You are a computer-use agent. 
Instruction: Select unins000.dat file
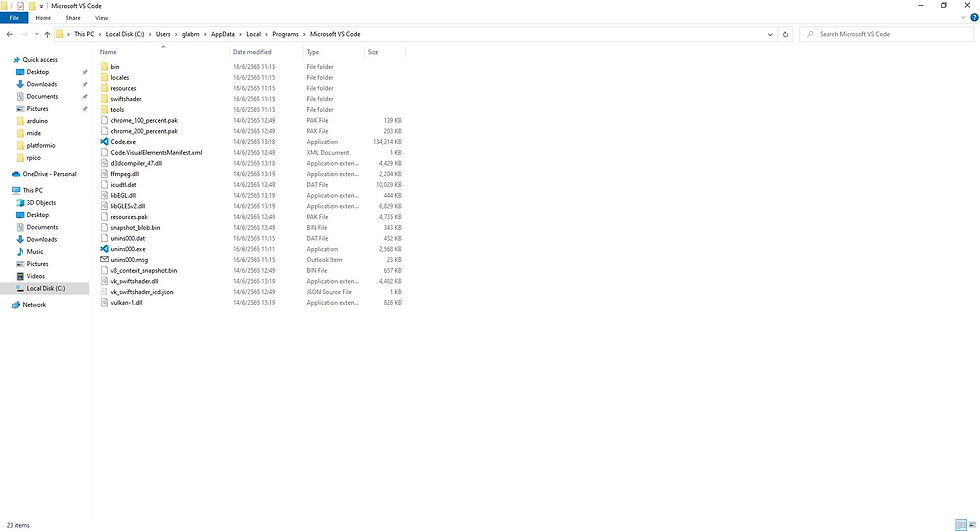coord(128,238)
